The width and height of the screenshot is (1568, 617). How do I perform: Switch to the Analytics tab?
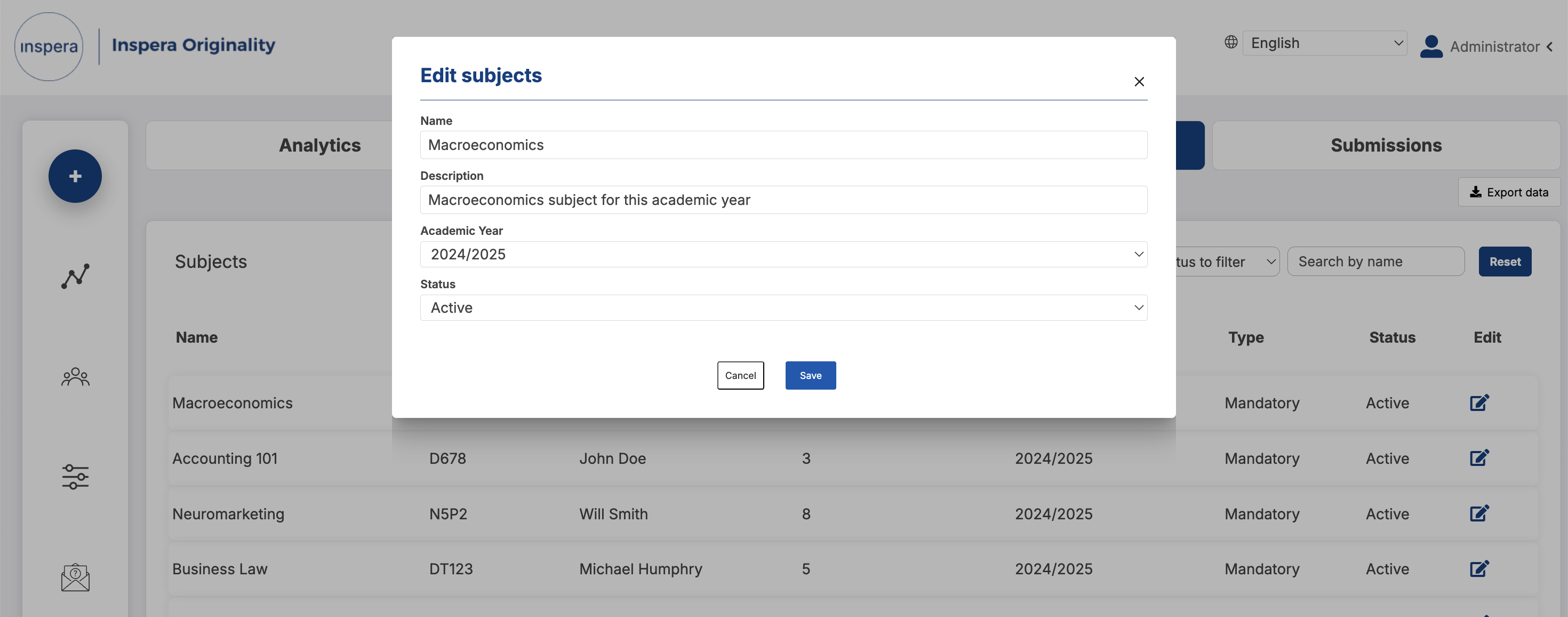click(x=319, y=145)
